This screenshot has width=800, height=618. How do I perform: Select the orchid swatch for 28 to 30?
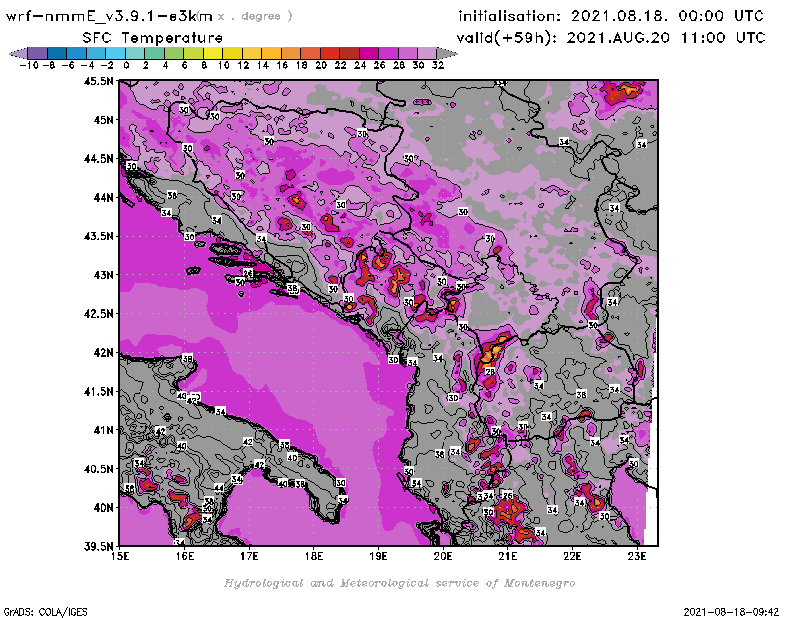point(408,53)
